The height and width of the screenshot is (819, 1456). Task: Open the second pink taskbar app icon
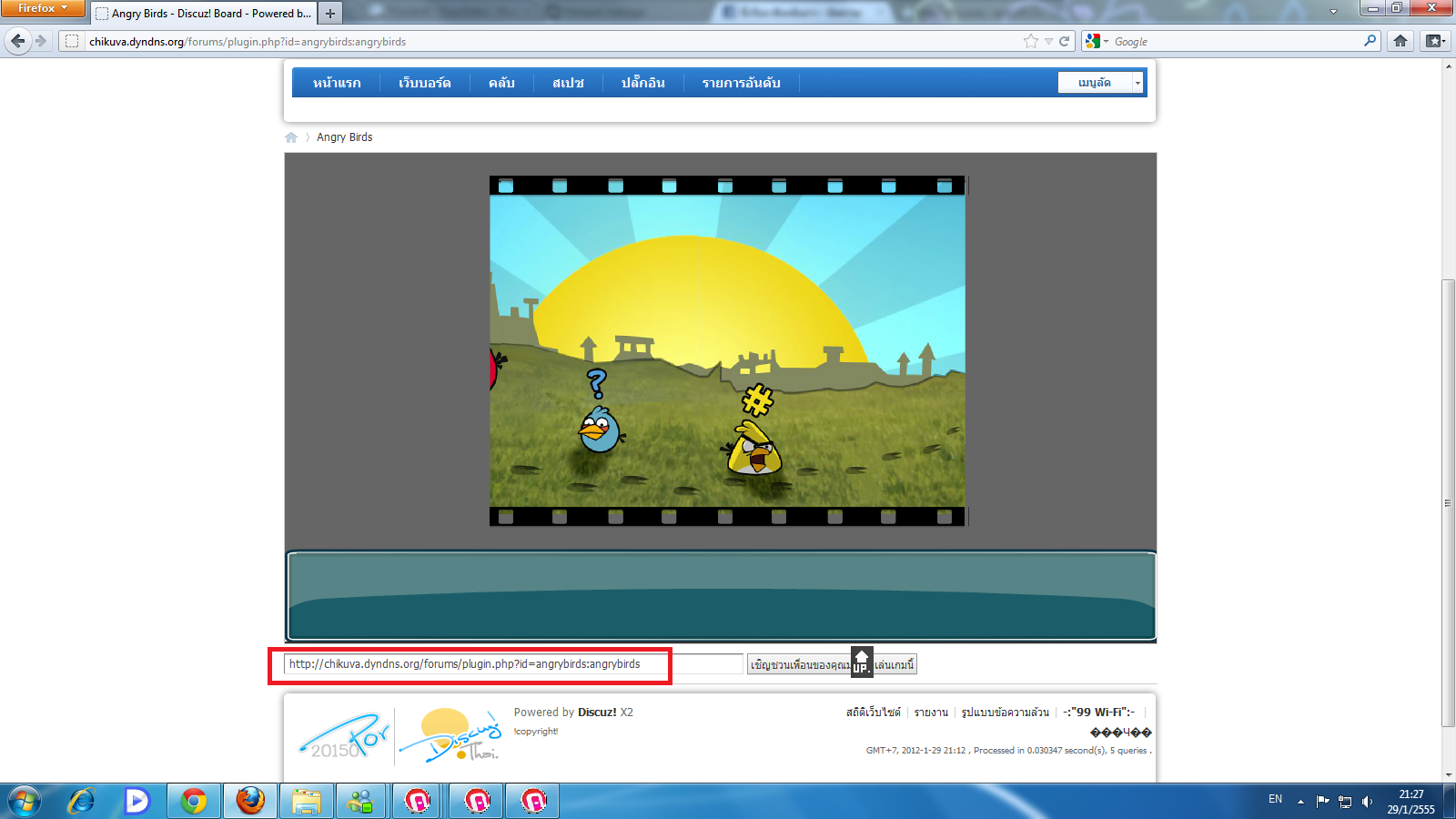(477, 801)
